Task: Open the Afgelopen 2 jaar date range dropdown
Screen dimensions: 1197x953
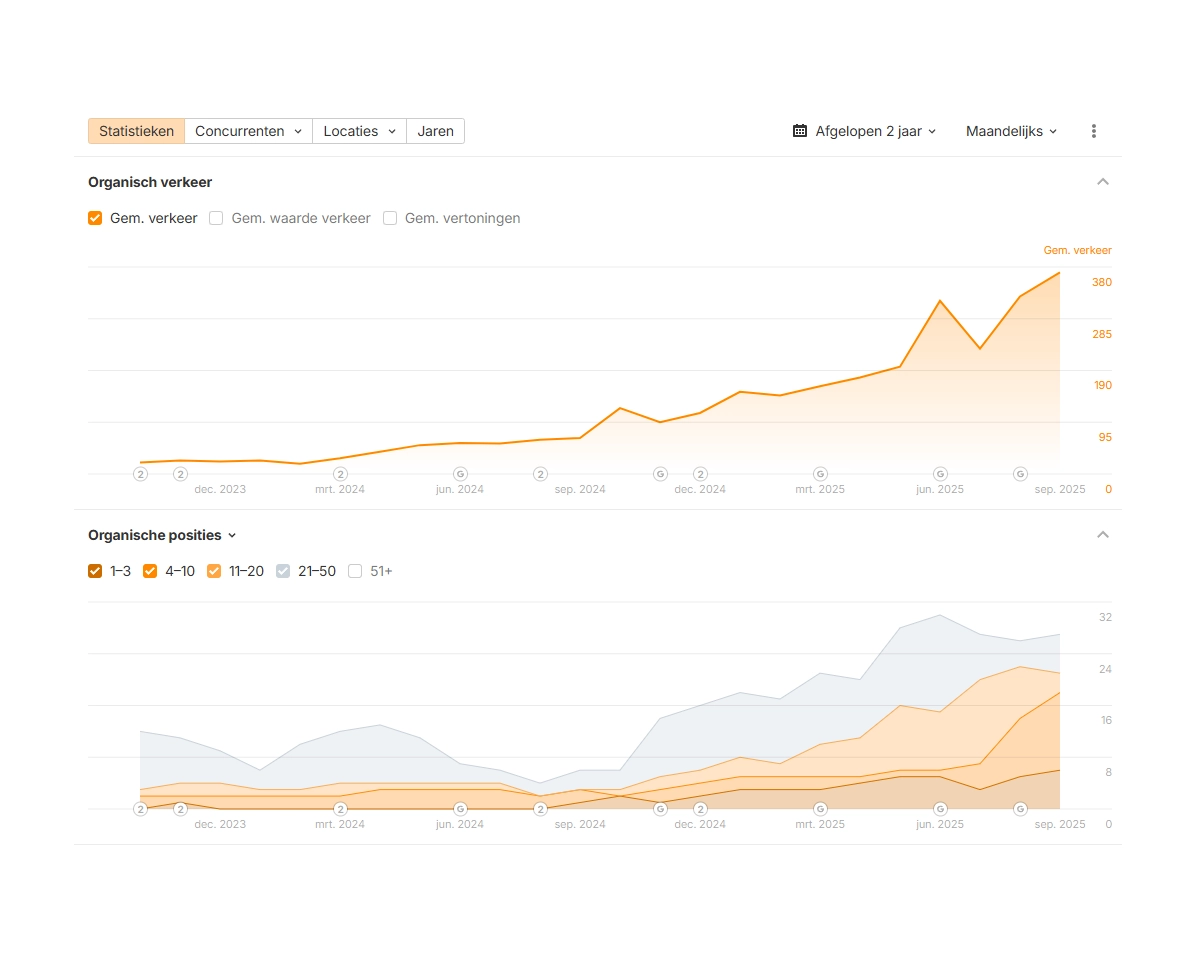Action: coord(865,131)
